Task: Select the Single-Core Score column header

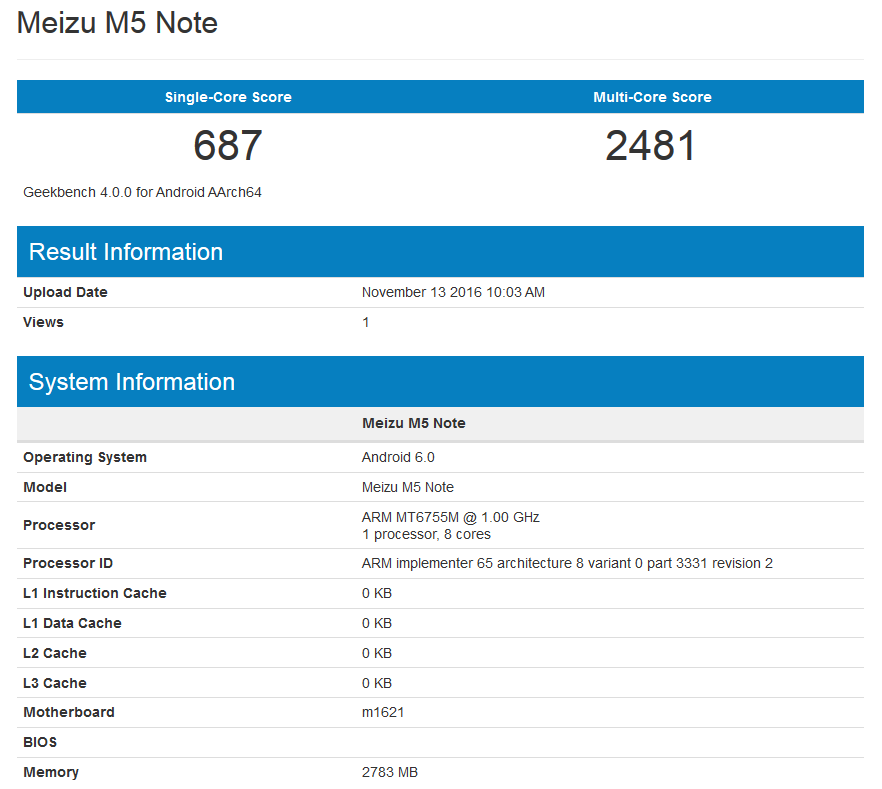Action: point(228,97)
